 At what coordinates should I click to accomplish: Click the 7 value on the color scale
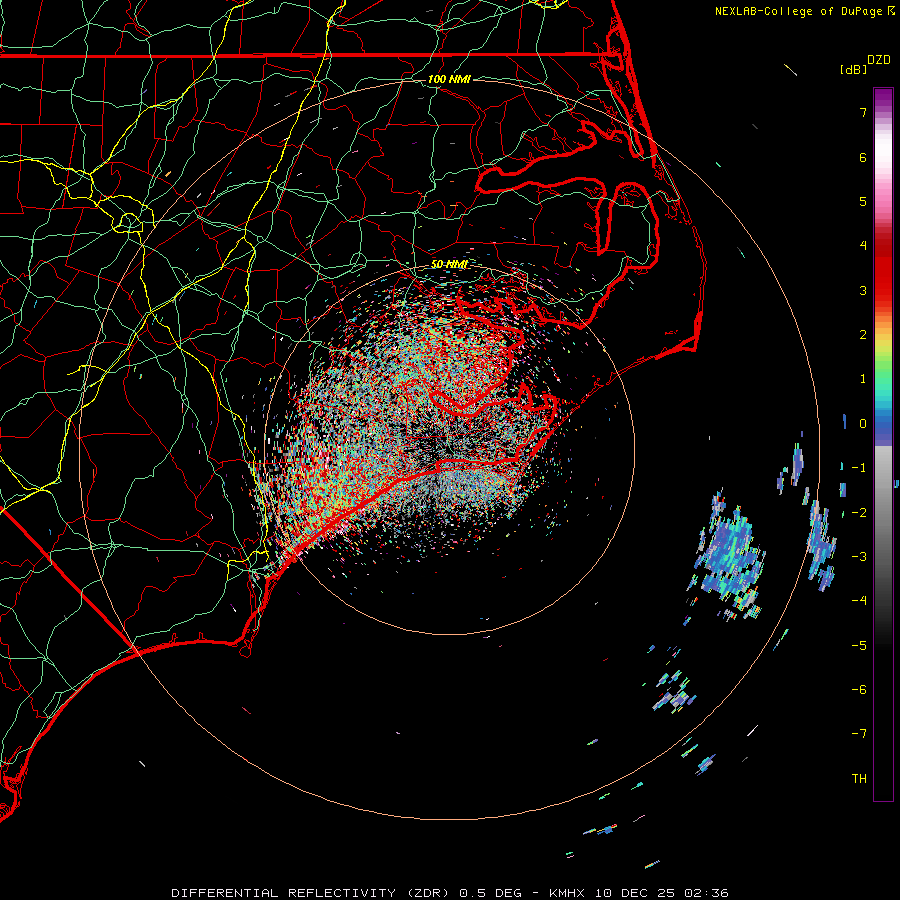(863, 112)
